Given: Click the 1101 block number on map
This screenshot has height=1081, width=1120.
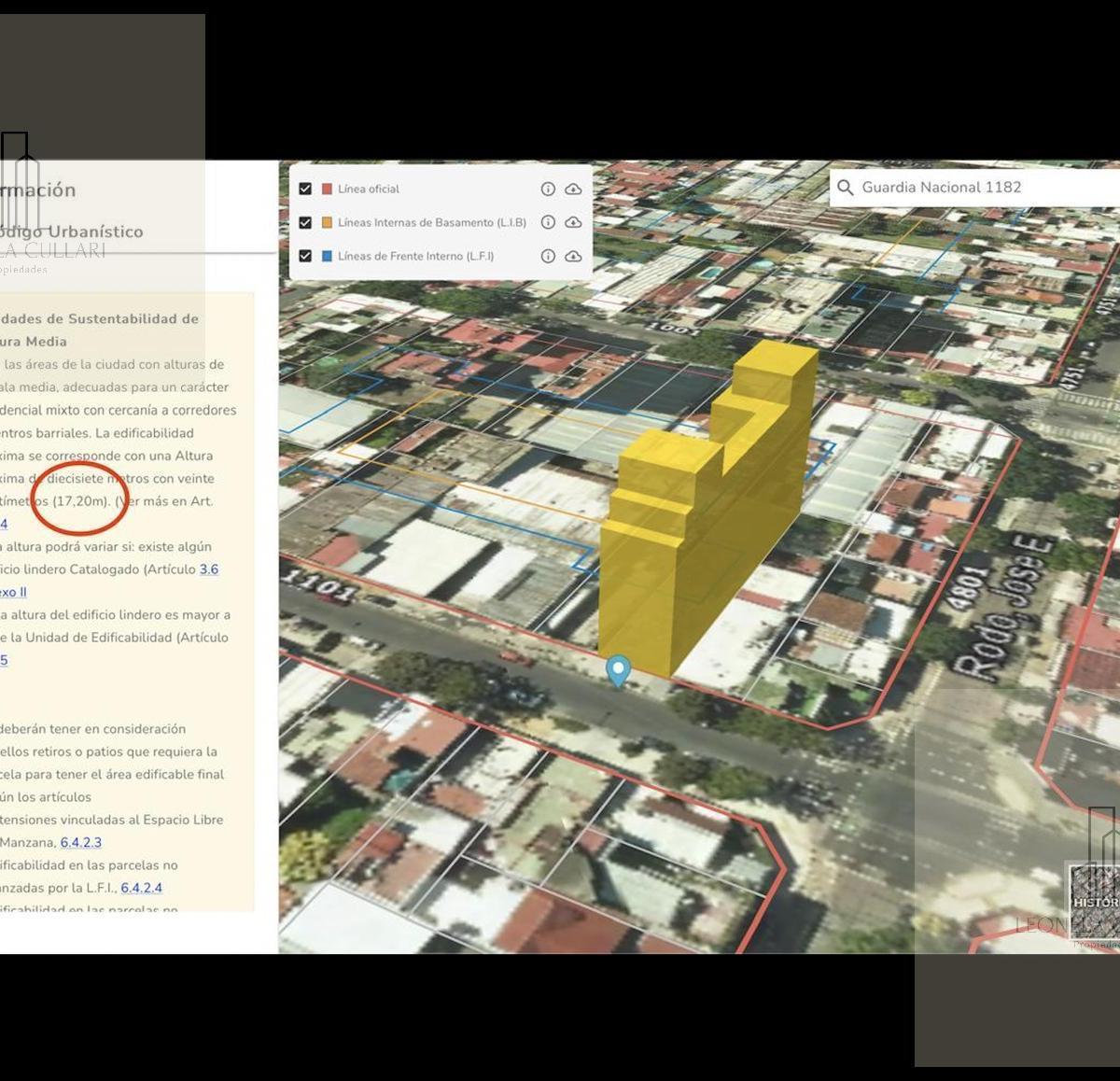Looking at the screenshot, I should (x=318, y=585).
